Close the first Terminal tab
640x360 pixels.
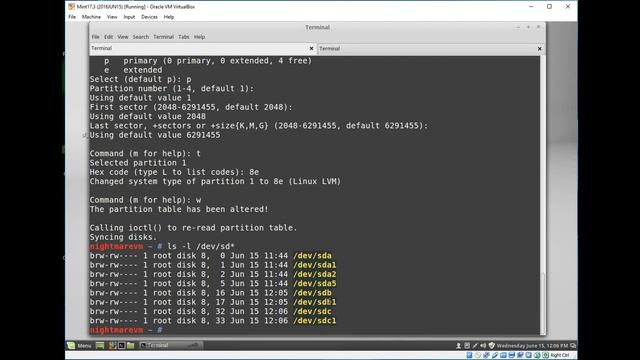click(311, 48)
